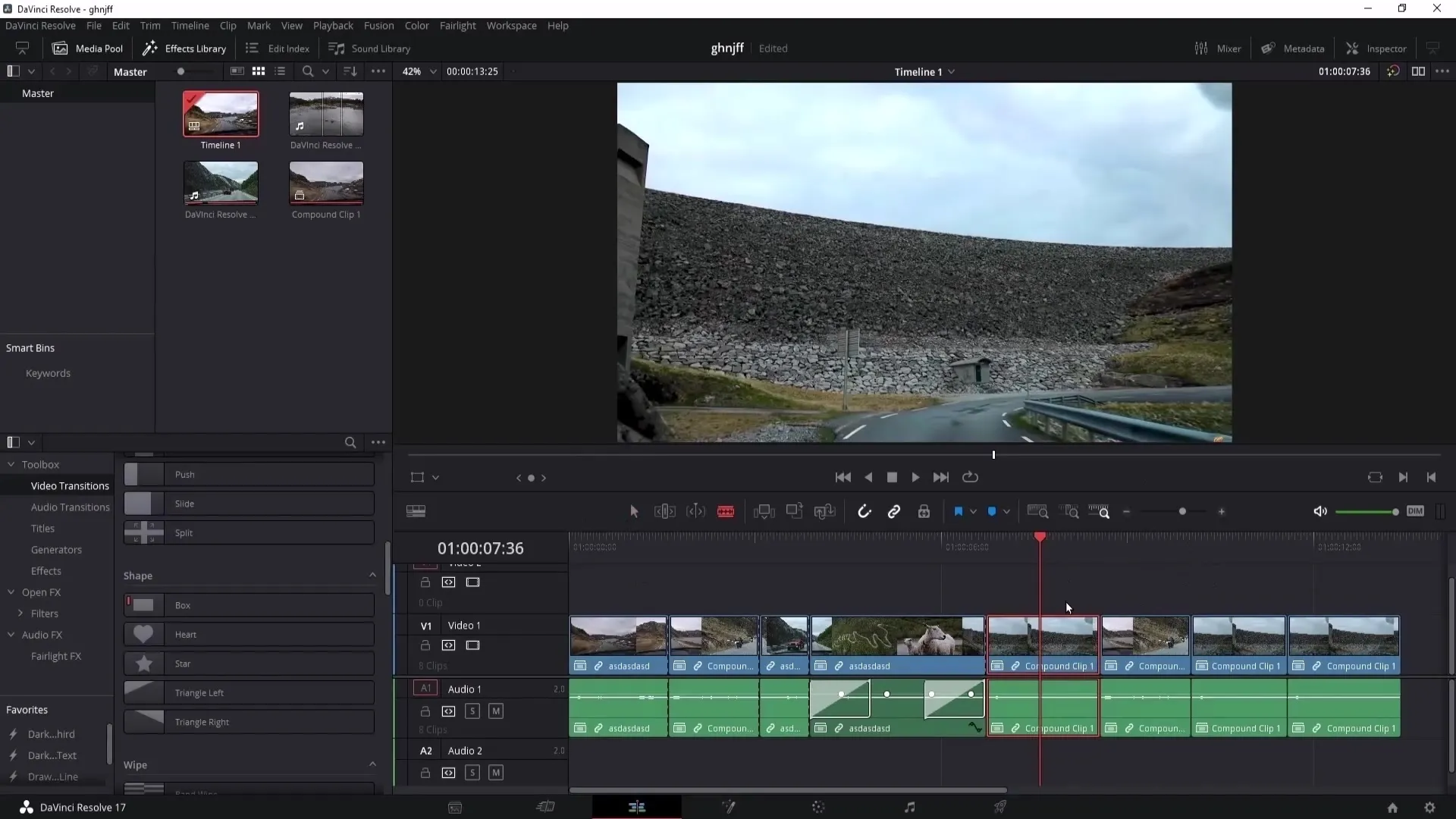Screen dimensions: 1456x819
Task: Toggle Solo on Audio 2 track
Action: click(472, 772)
